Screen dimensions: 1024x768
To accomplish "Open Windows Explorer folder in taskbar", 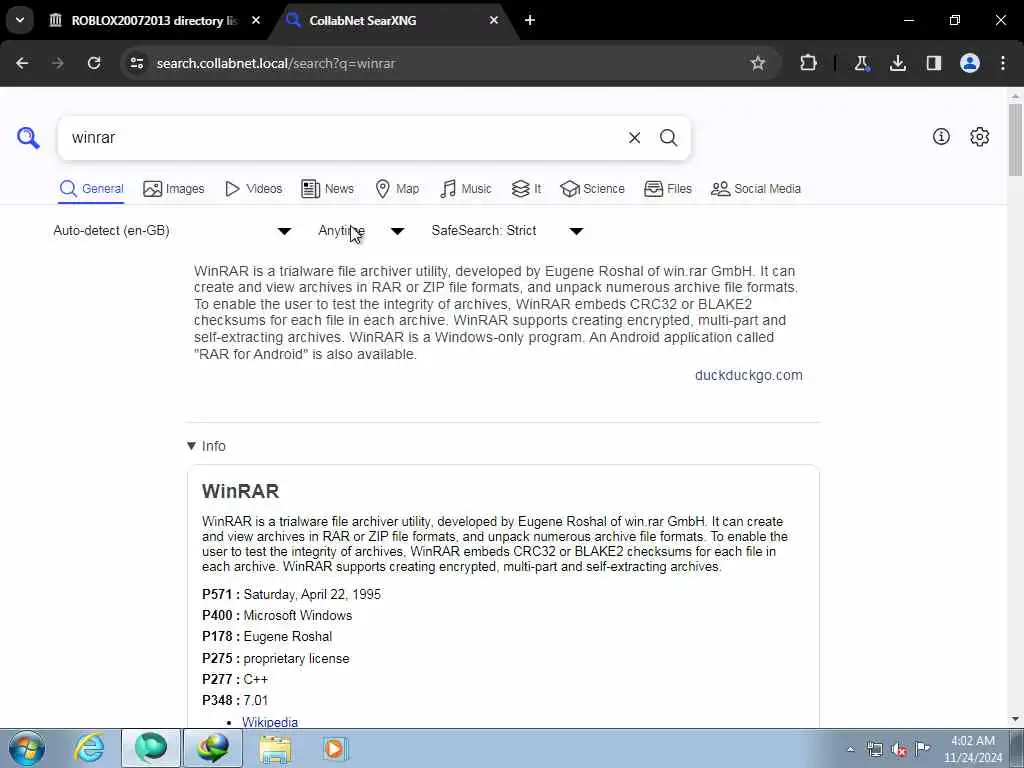I will pyautogui.click(x=275, y=748).
